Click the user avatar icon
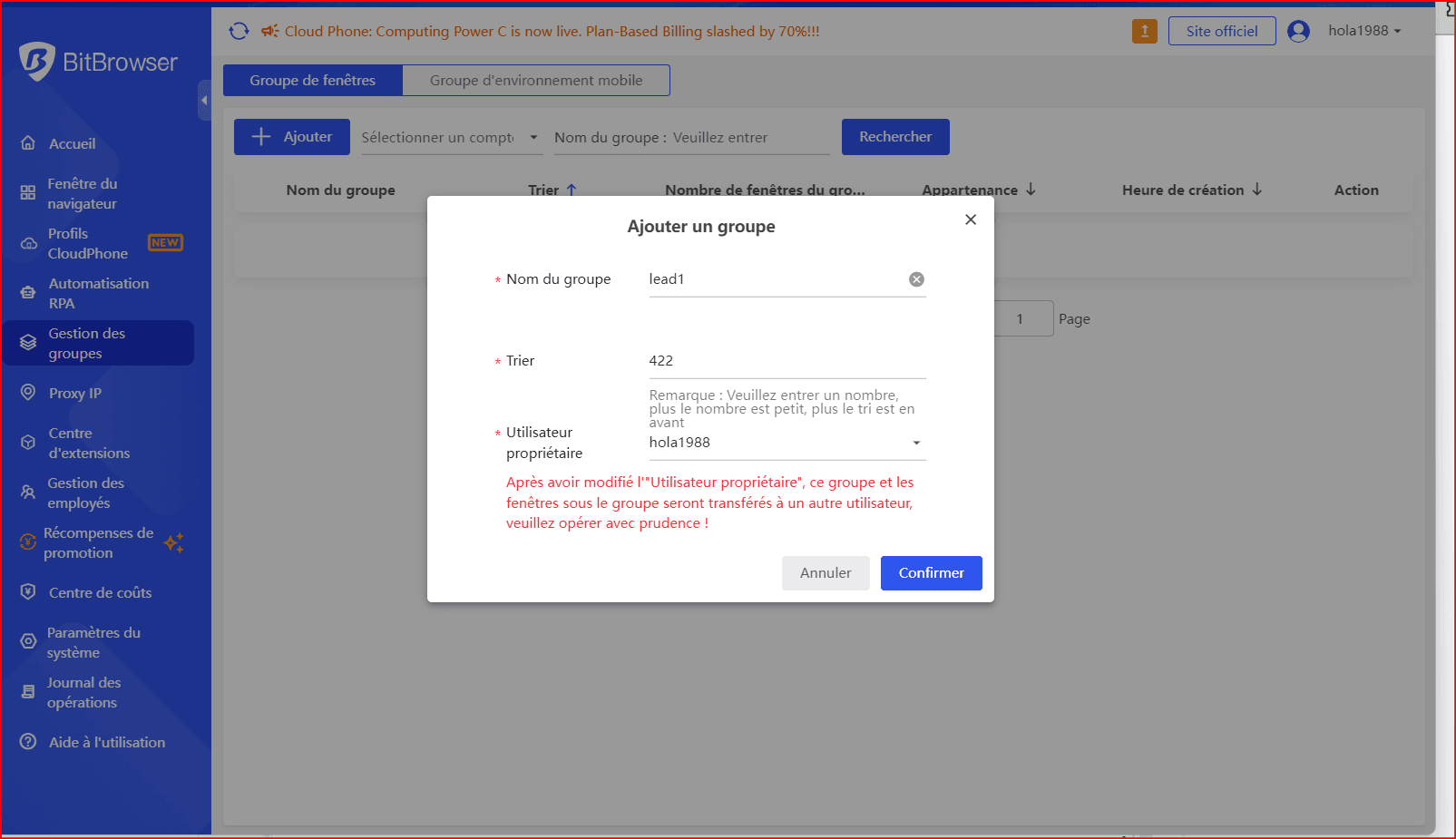 click(1298, 31)
